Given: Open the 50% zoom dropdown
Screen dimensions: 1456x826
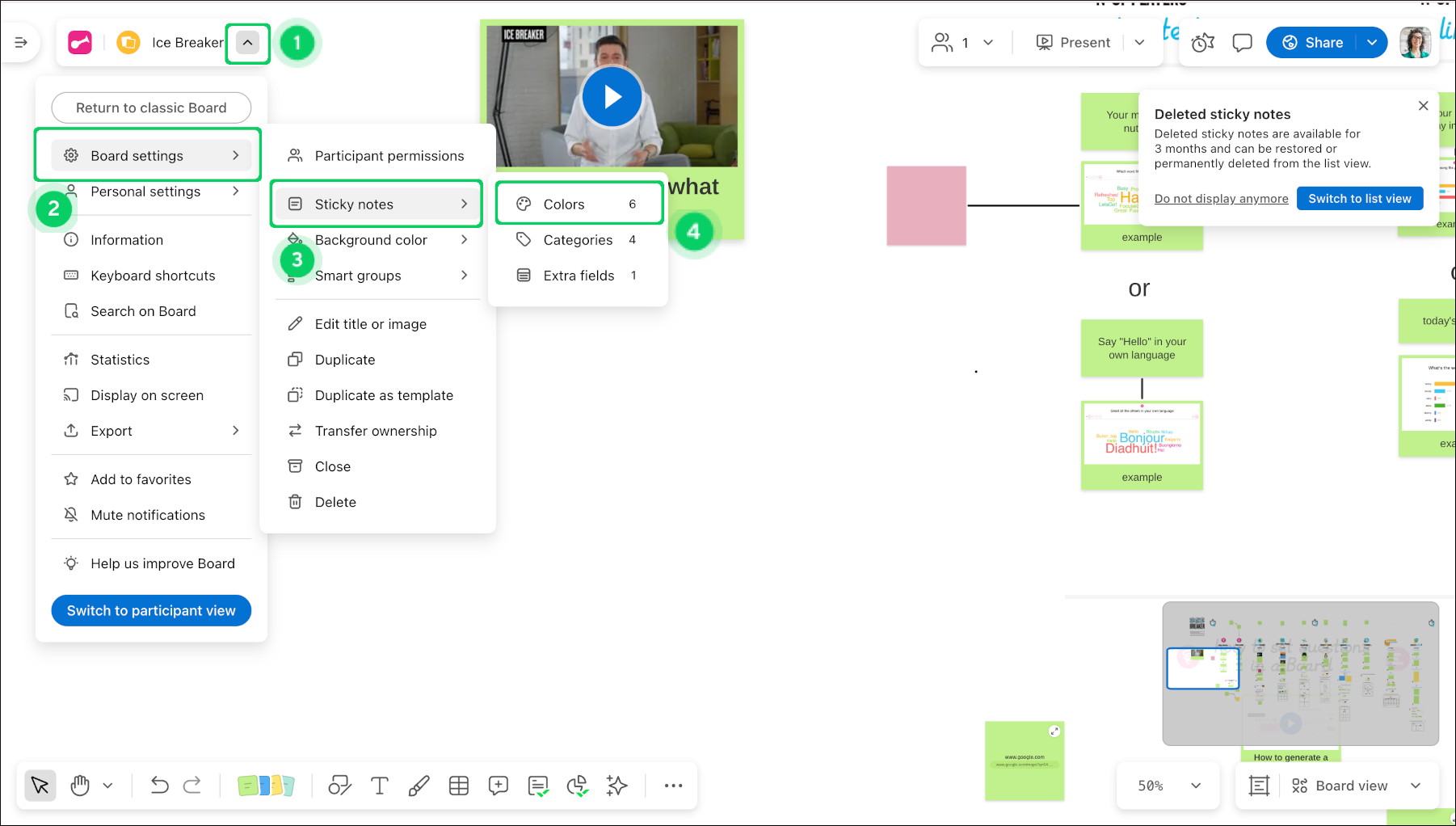Looking at the screenshot, I should pyautogui.click(x=1168, y=786).
